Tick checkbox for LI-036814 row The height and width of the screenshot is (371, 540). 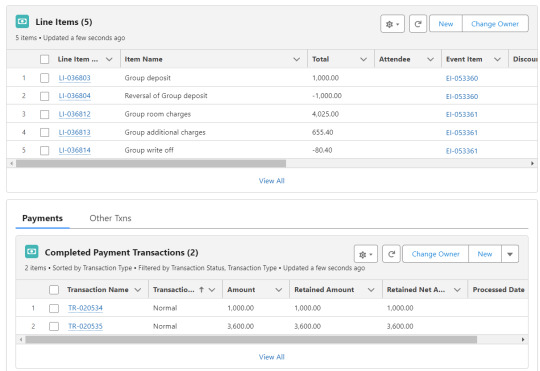pyautogui.click(x=44, y=150)
